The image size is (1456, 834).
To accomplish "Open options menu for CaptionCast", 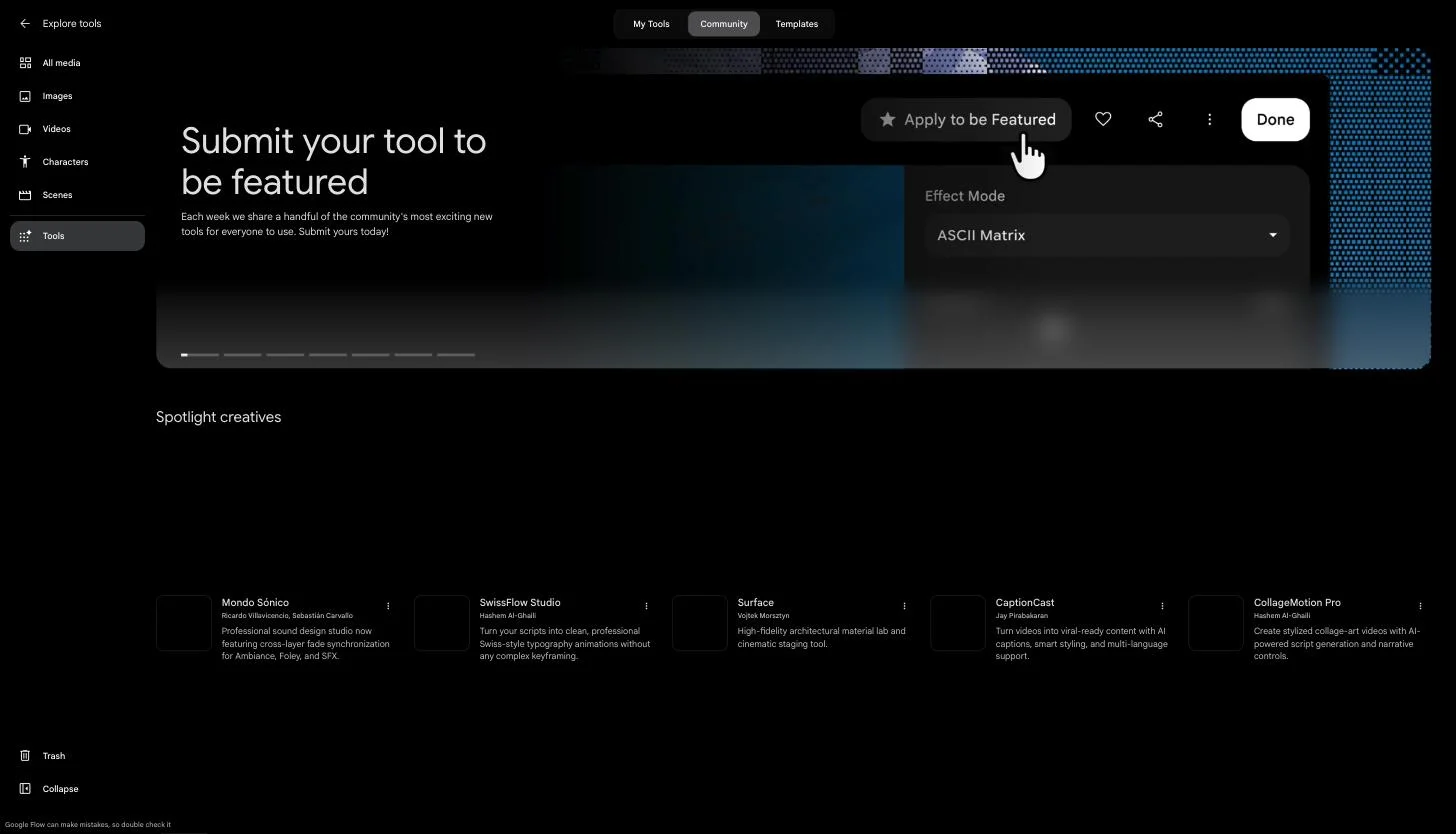I will pos(1162,606).
